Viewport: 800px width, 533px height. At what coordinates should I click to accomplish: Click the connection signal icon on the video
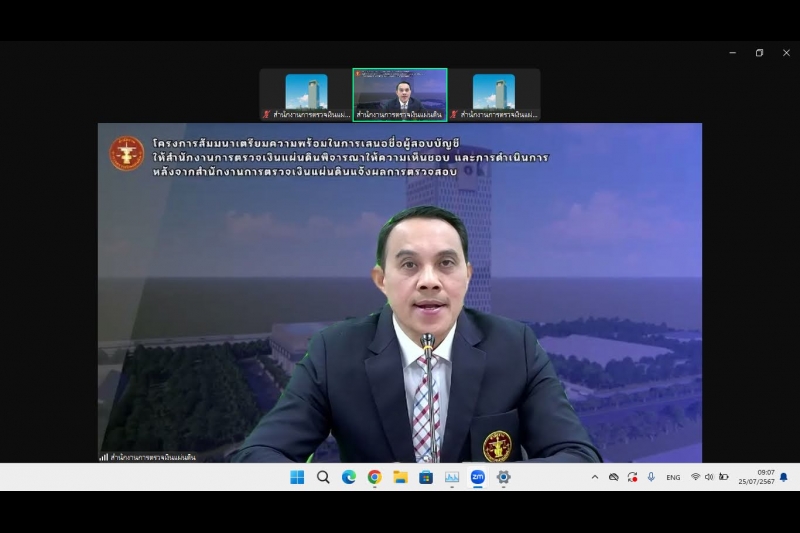[x=104, y=457]
